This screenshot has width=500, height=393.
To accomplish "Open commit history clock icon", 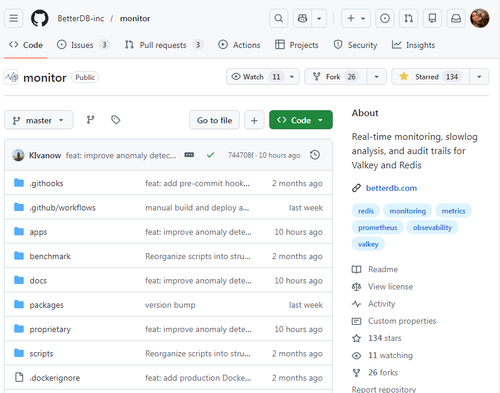I will pyautogui.click(x=315, y=155).
